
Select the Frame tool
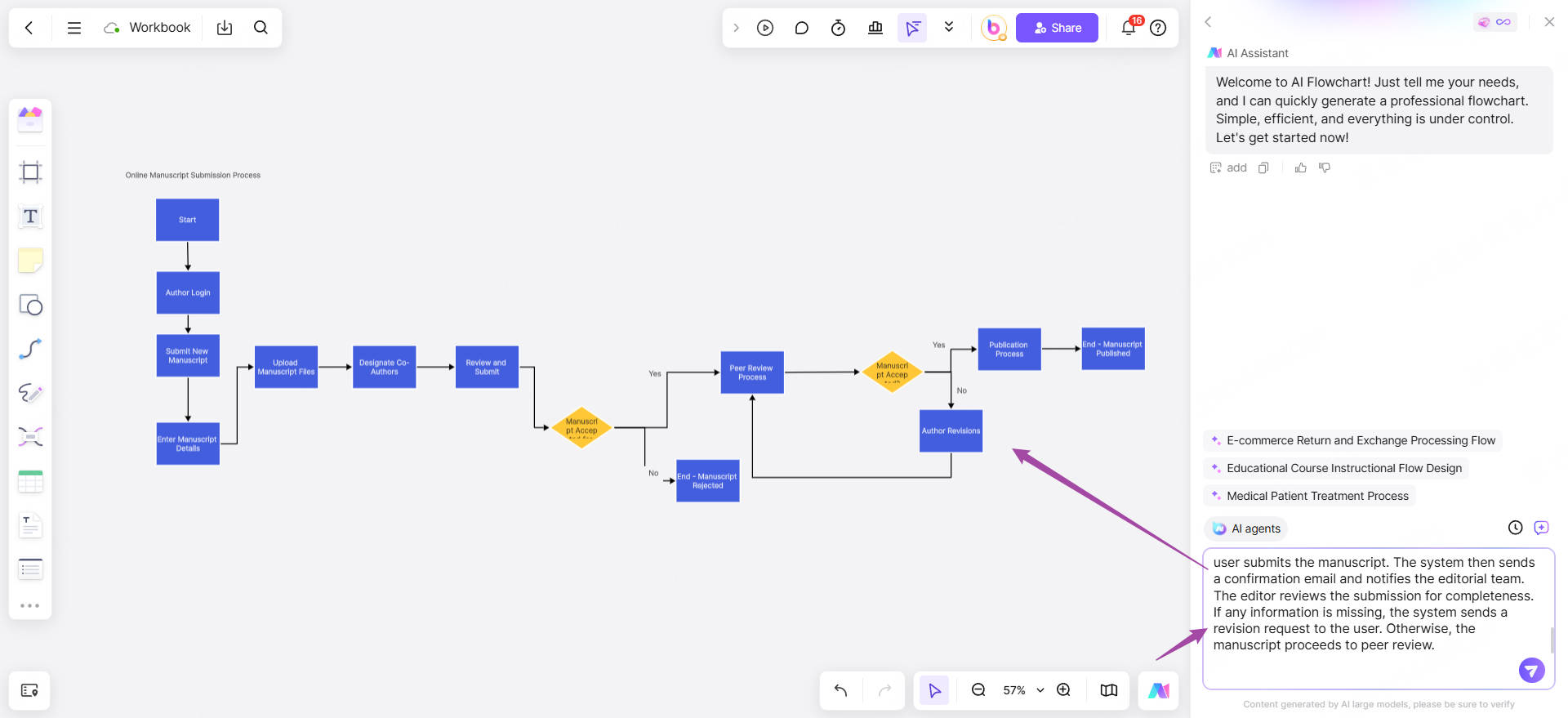[30, 172]
